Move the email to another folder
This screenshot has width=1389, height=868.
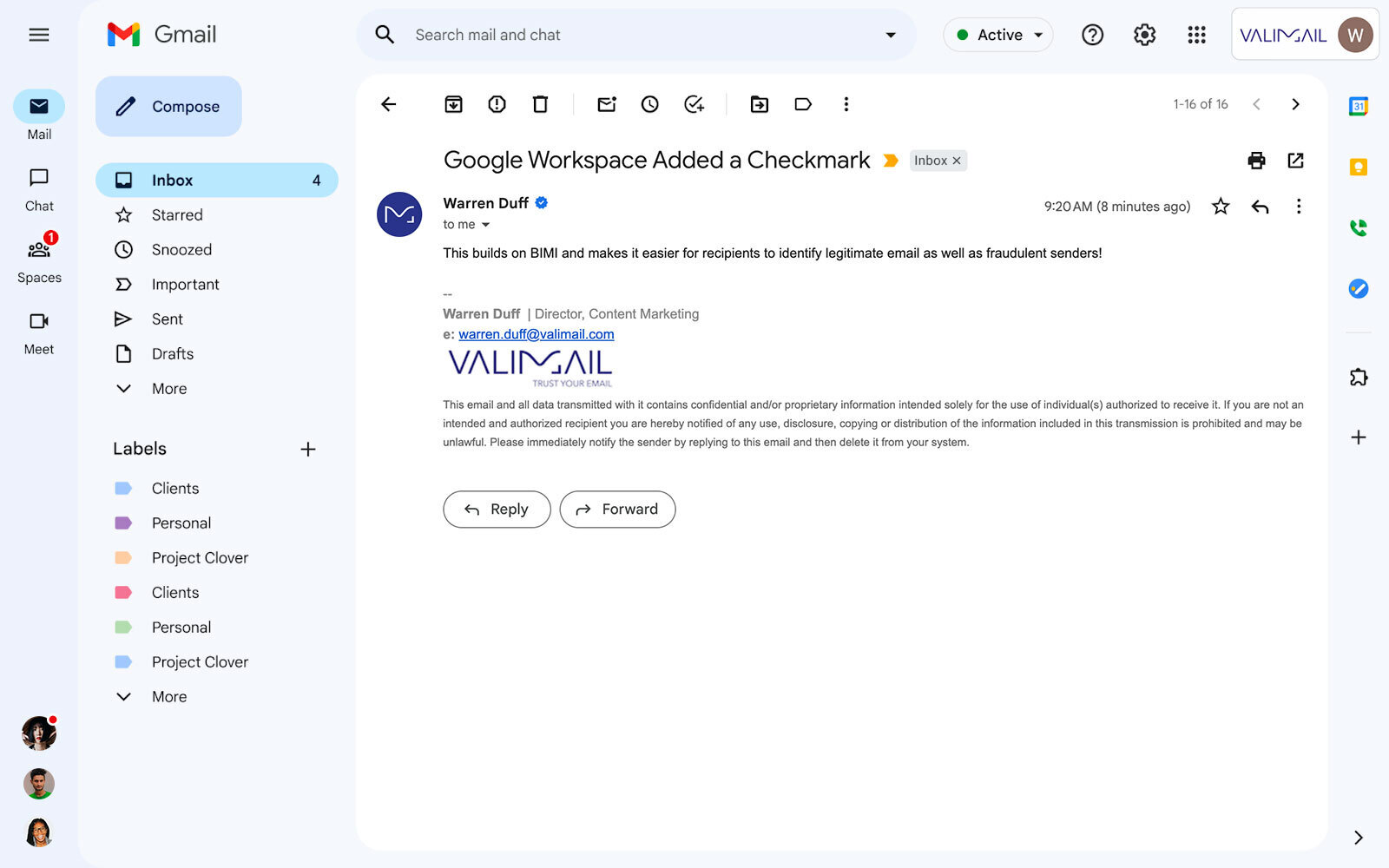click(759, 104)
